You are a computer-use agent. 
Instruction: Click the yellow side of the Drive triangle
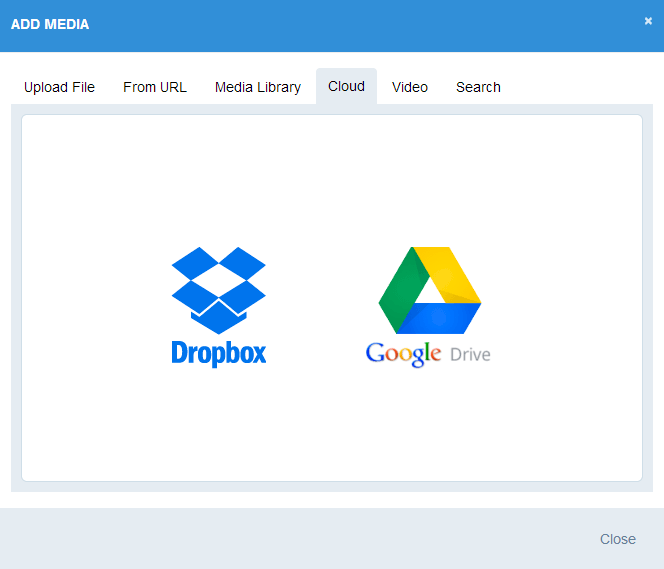tap(450, 273)
